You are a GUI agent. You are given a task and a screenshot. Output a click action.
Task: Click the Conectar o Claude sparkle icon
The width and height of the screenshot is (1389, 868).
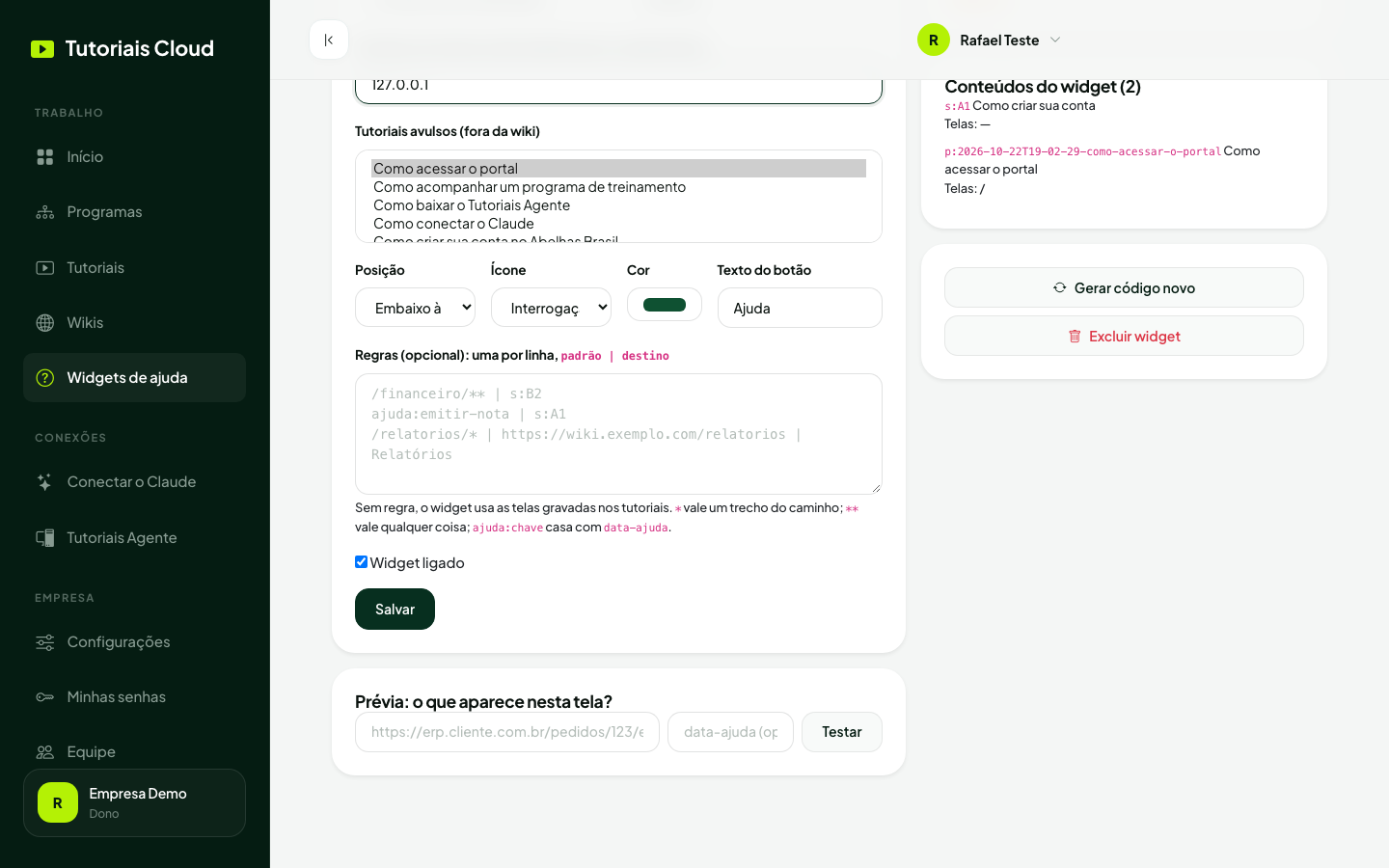point(45,482)
